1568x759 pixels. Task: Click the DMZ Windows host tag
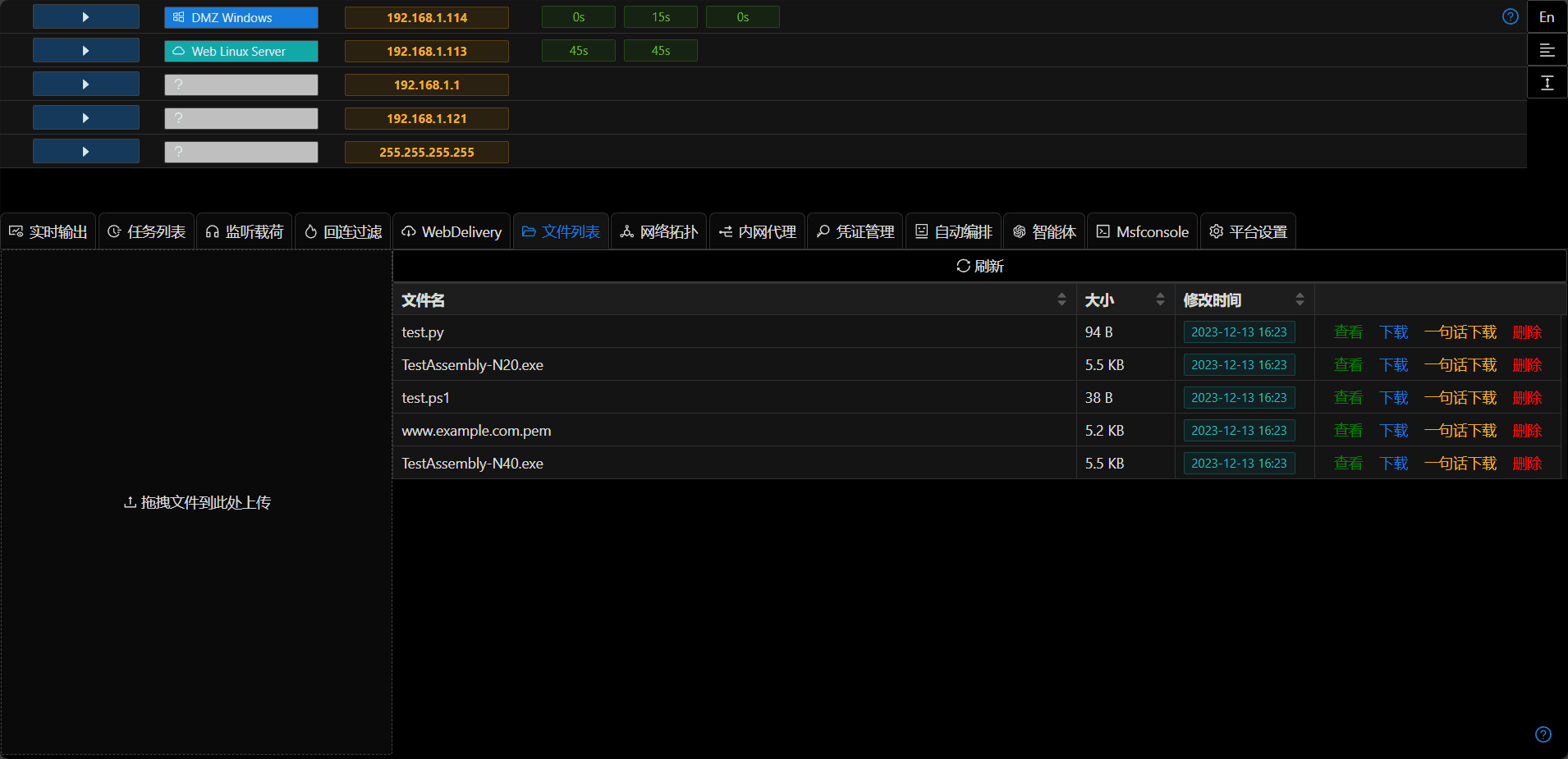pyautogui.click(x=241, y=17)
